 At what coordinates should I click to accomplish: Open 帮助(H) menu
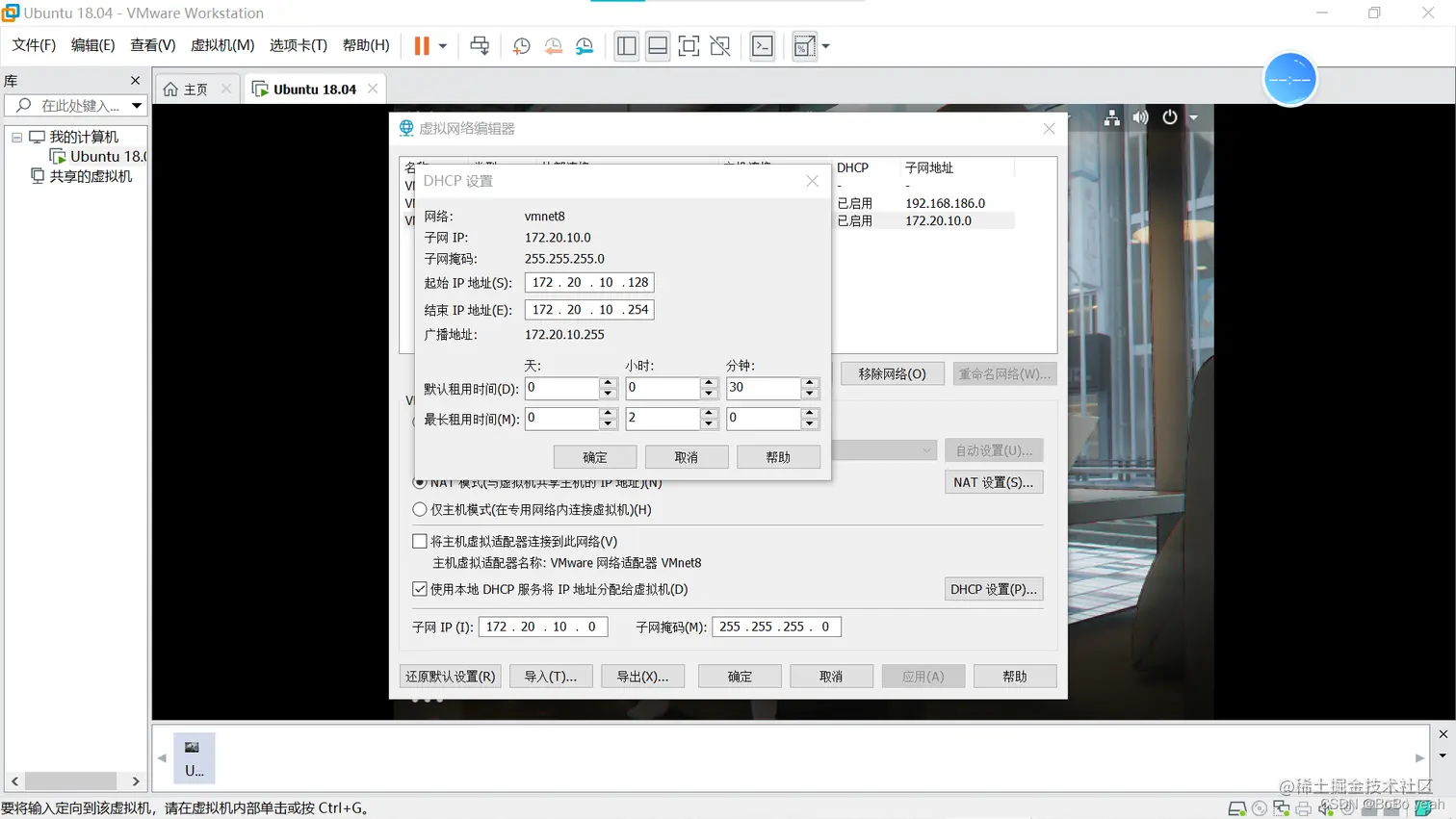pos(366,45)
